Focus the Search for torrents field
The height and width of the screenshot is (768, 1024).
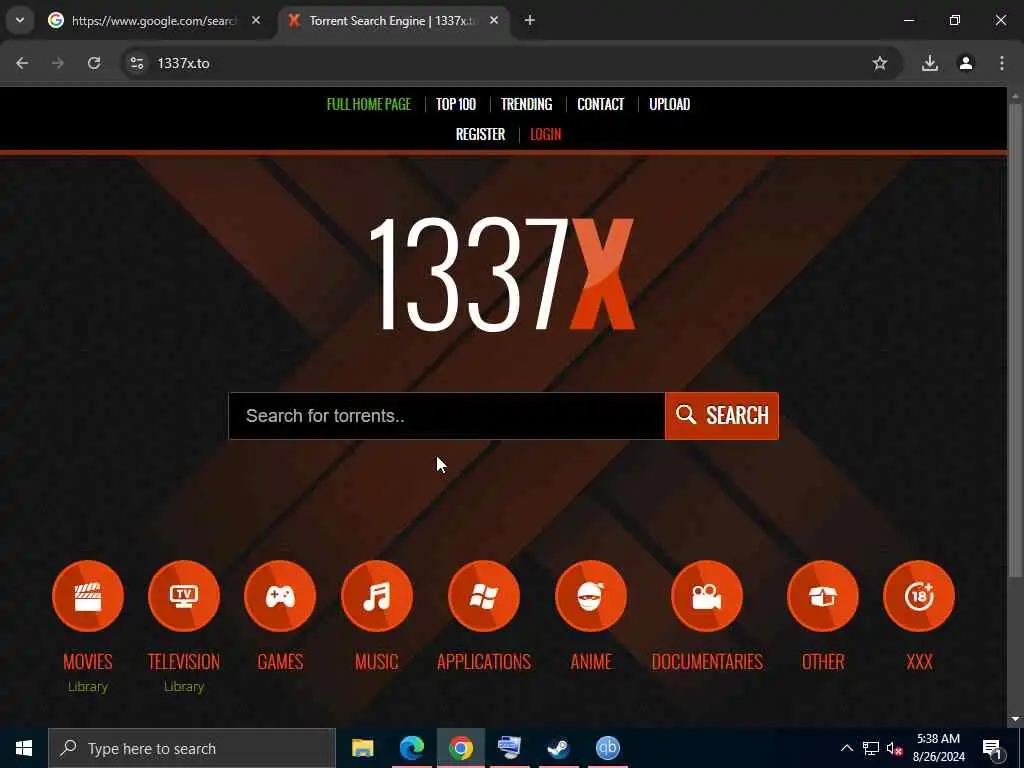click(x=447, y=416)
